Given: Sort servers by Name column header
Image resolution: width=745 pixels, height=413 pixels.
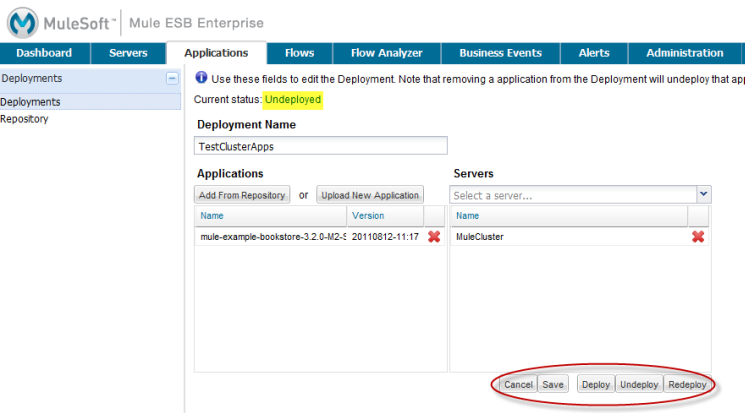Looking at the screenshot, I should coord(569,216).
